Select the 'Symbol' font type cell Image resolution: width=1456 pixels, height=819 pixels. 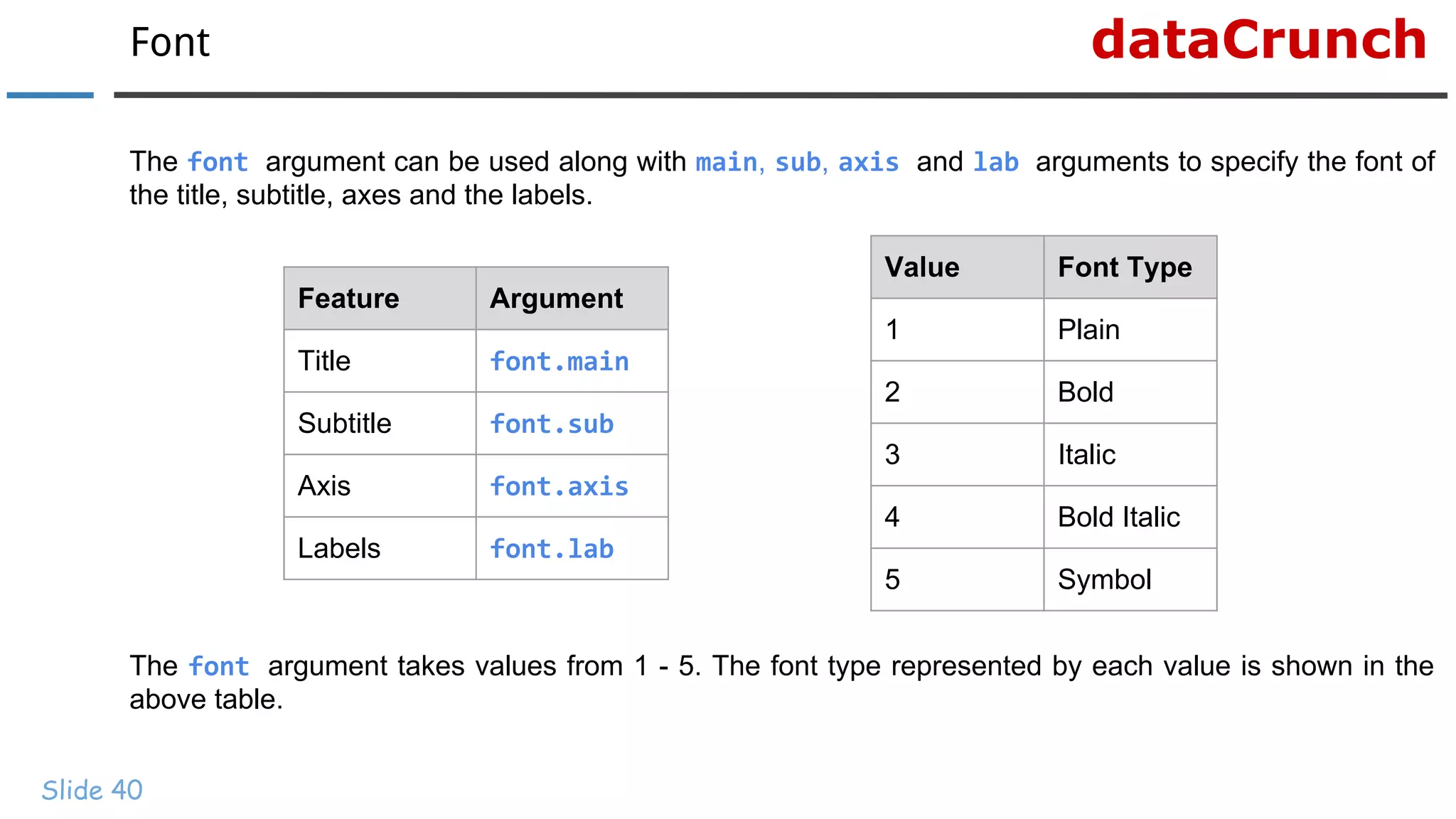coord(1130,579)
